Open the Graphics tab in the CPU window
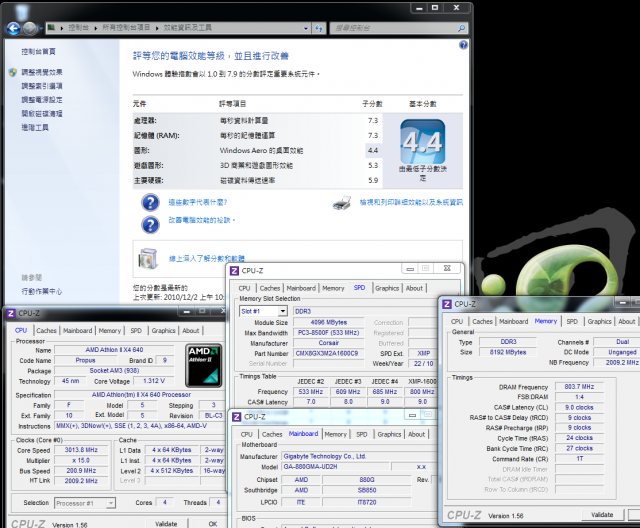This screenshot has height=528, width=640. (x=163, y=331)
